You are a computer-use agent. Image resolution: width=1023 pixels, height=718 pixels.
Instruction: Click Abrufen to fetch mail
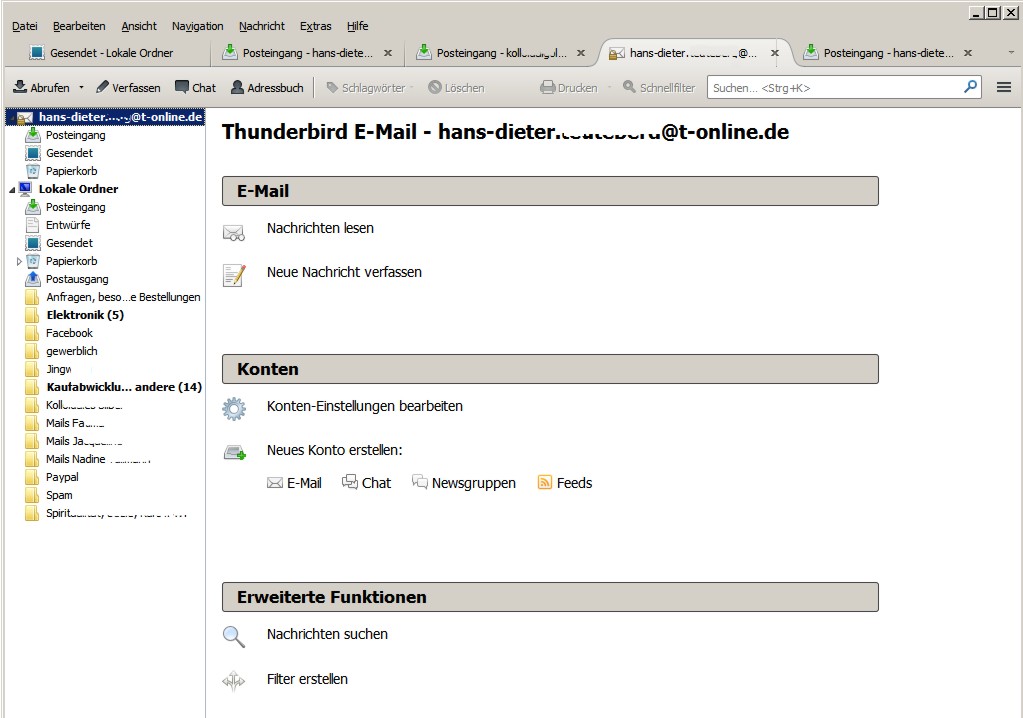tap(42, 87)
